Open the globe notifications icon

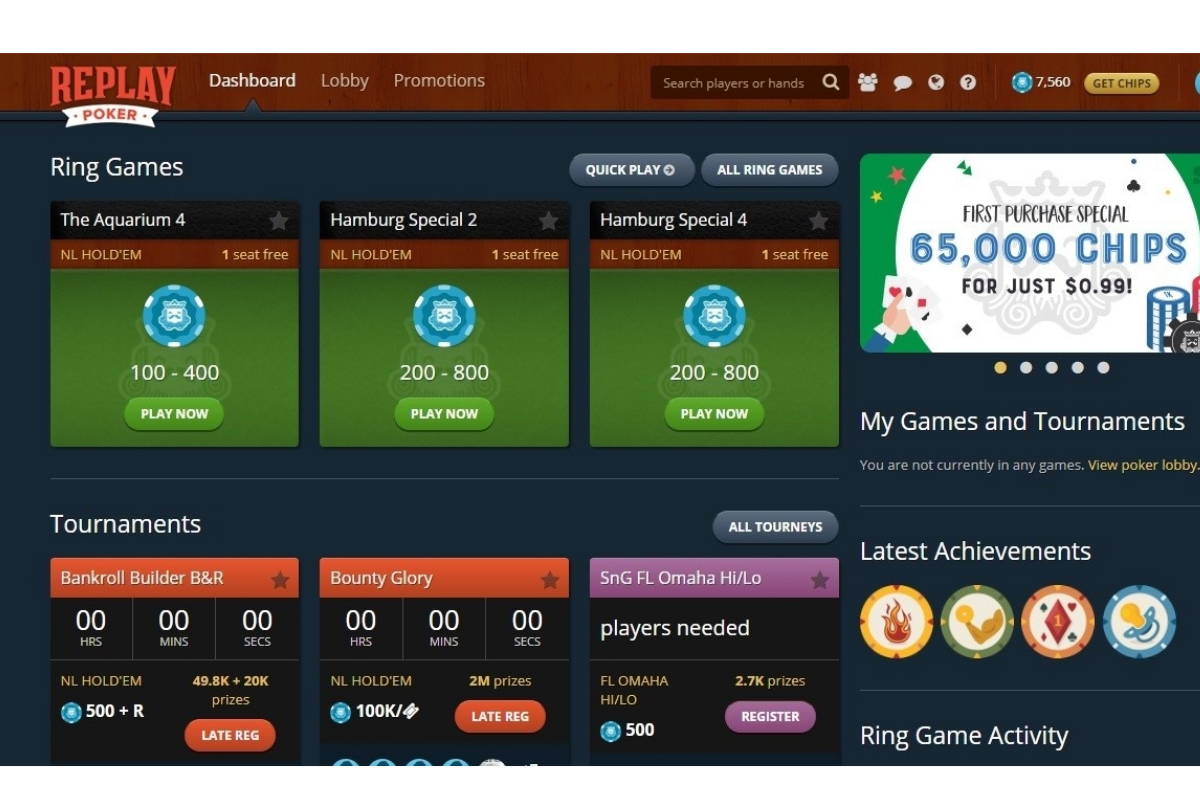936,83
